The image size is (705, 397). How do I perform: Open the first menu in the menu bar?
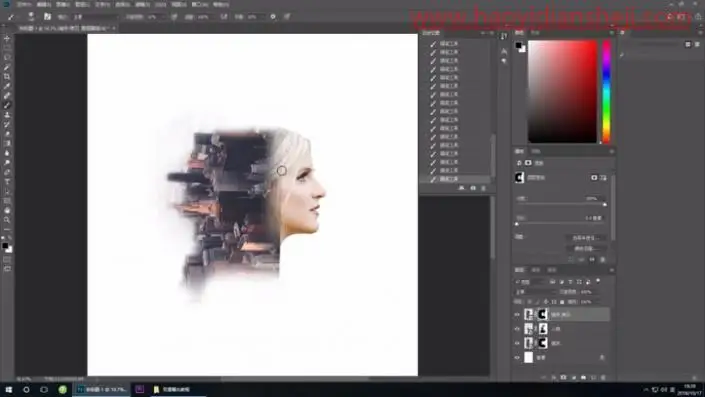(24, 4)
